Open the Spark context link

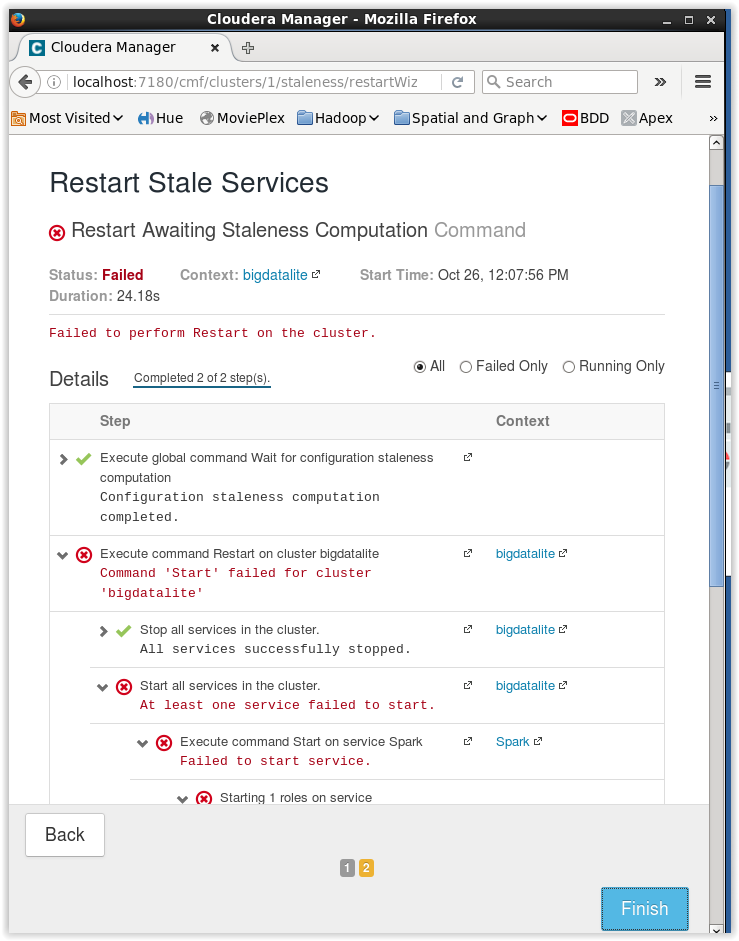click(513, 742)
